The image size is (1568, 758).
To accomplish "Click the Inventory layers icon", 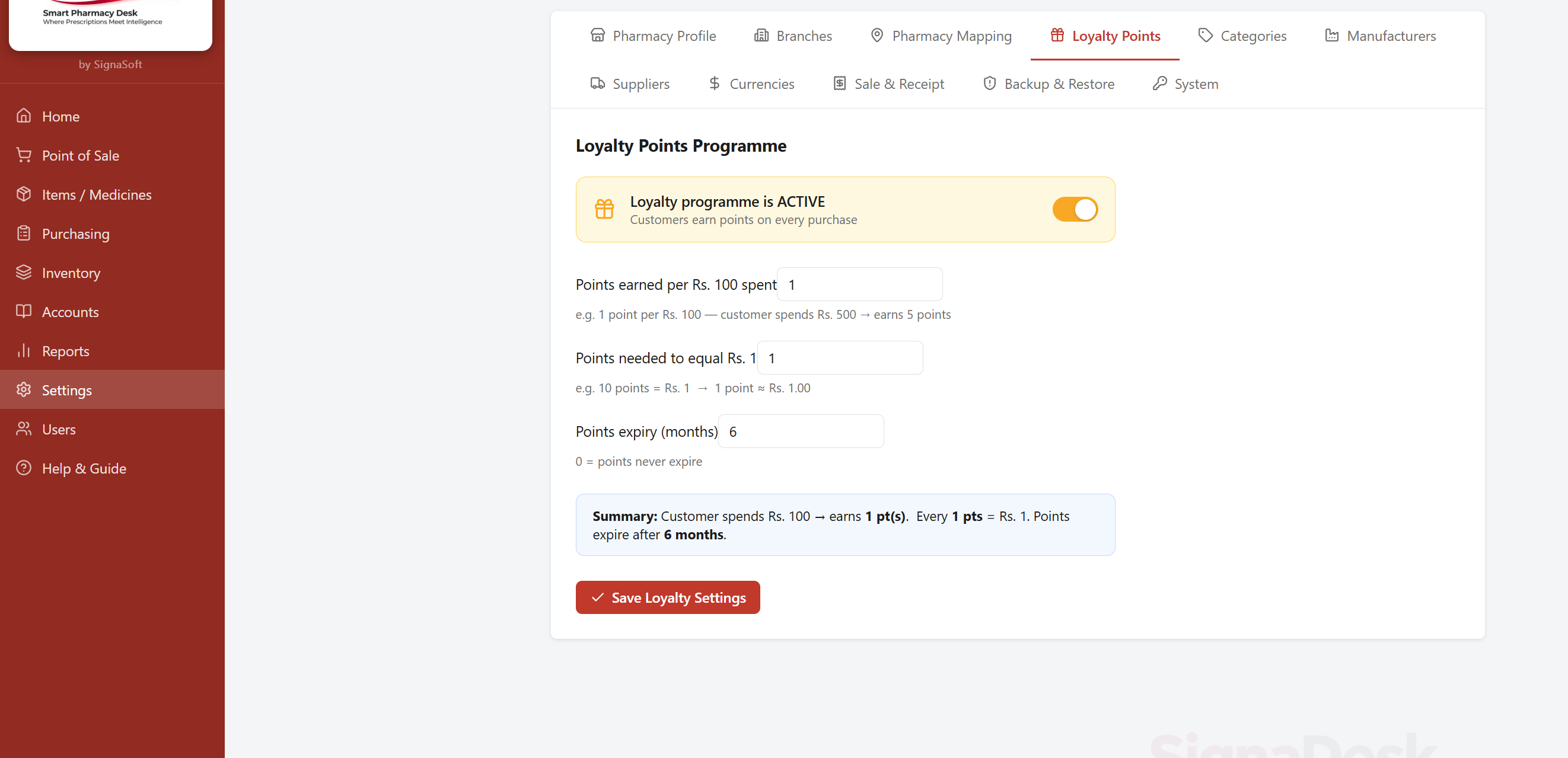I will pyautogui.click(x=24, y=273).
